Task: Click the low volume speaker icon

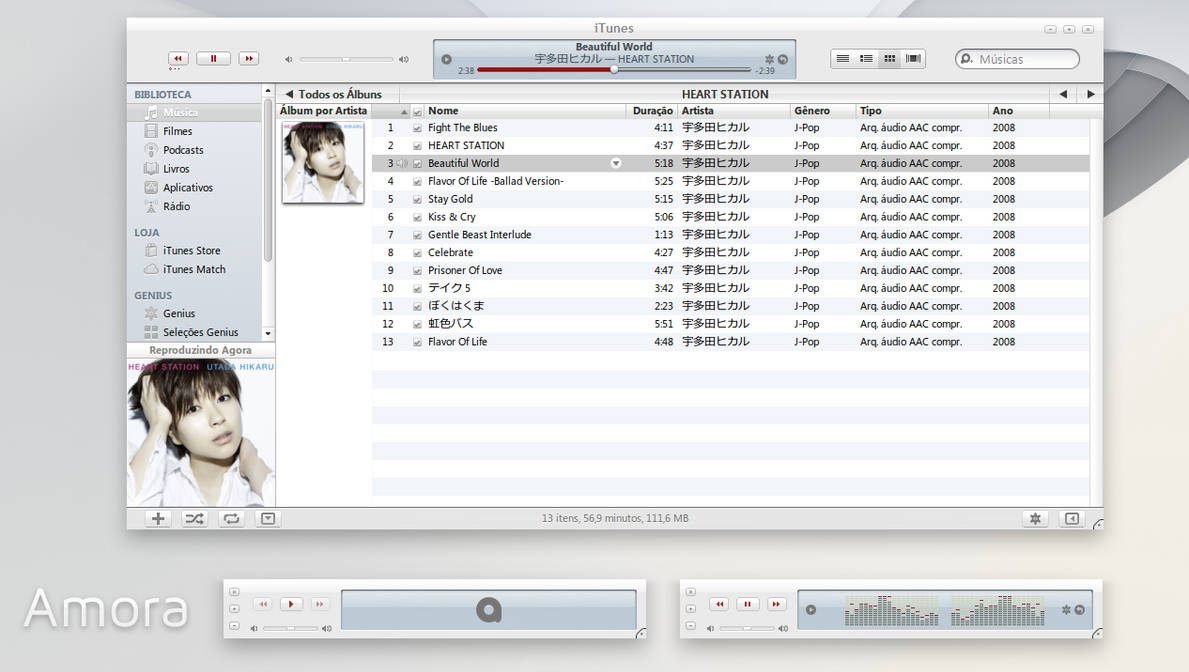Action: [288, 59]
